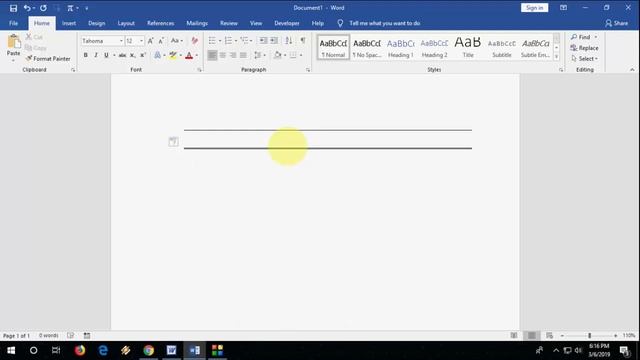Open the File tab
Image resolution: width=640 pixels, height=360 pixels.
(13, 23)
